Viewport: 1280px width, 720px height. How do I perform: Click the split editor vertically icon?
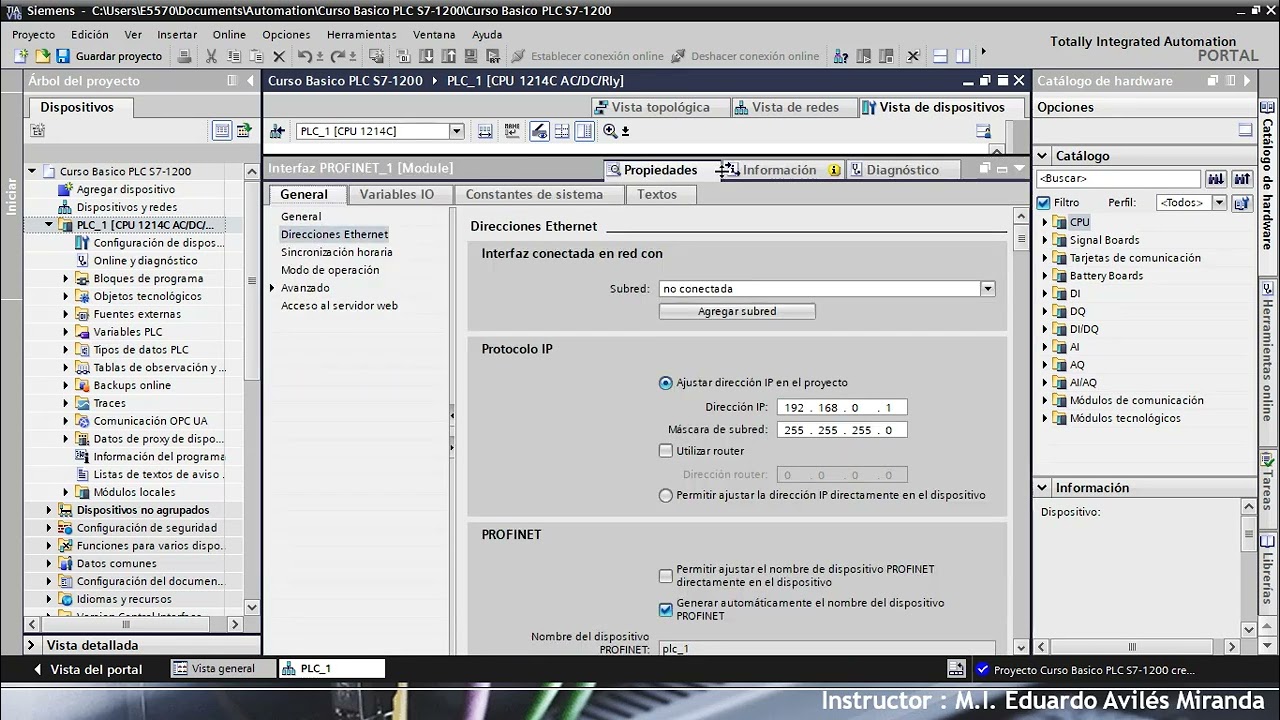click(963, 57)
